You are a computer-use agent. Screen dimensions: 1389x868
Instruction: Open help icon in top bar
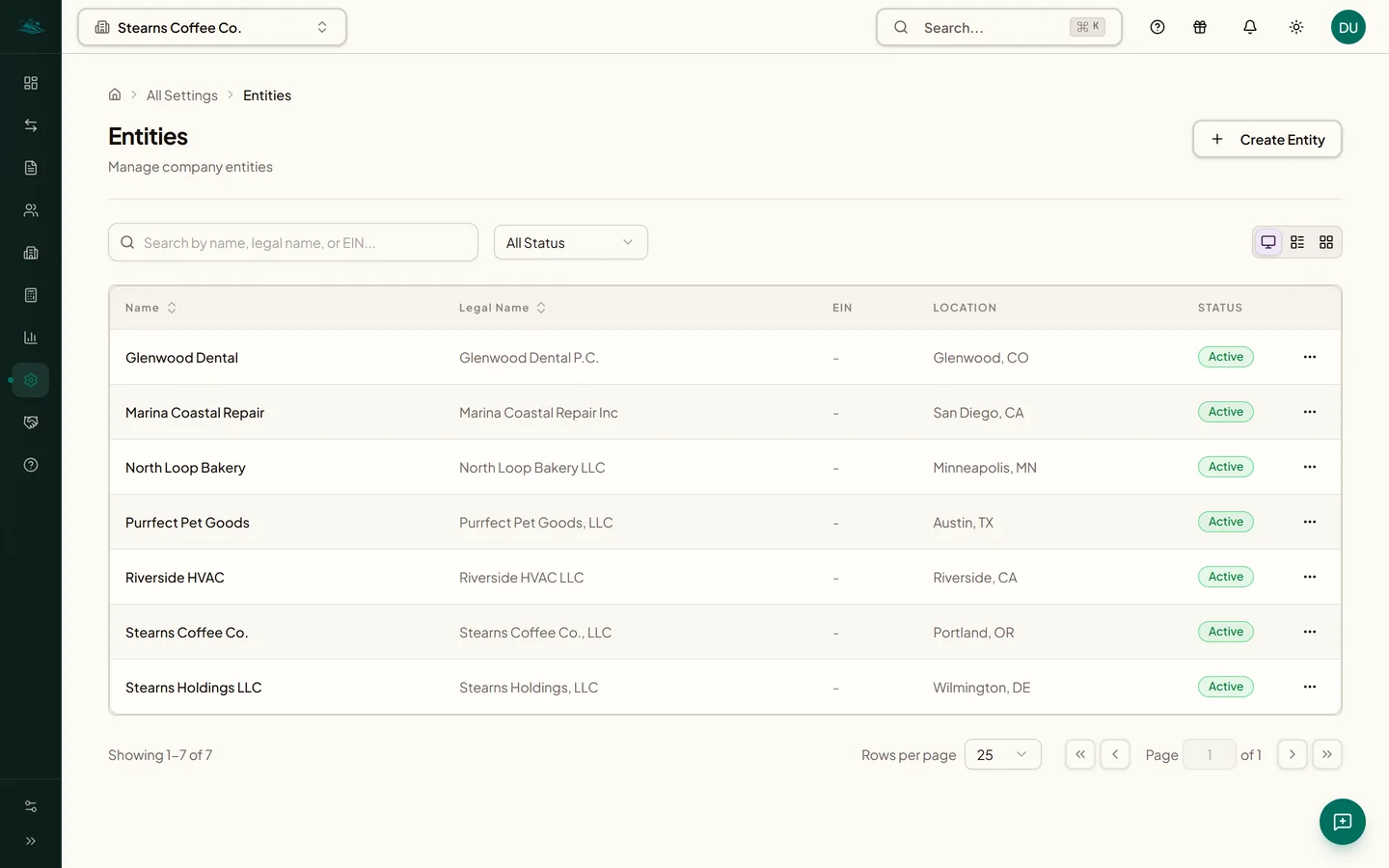coord(1157,27)
